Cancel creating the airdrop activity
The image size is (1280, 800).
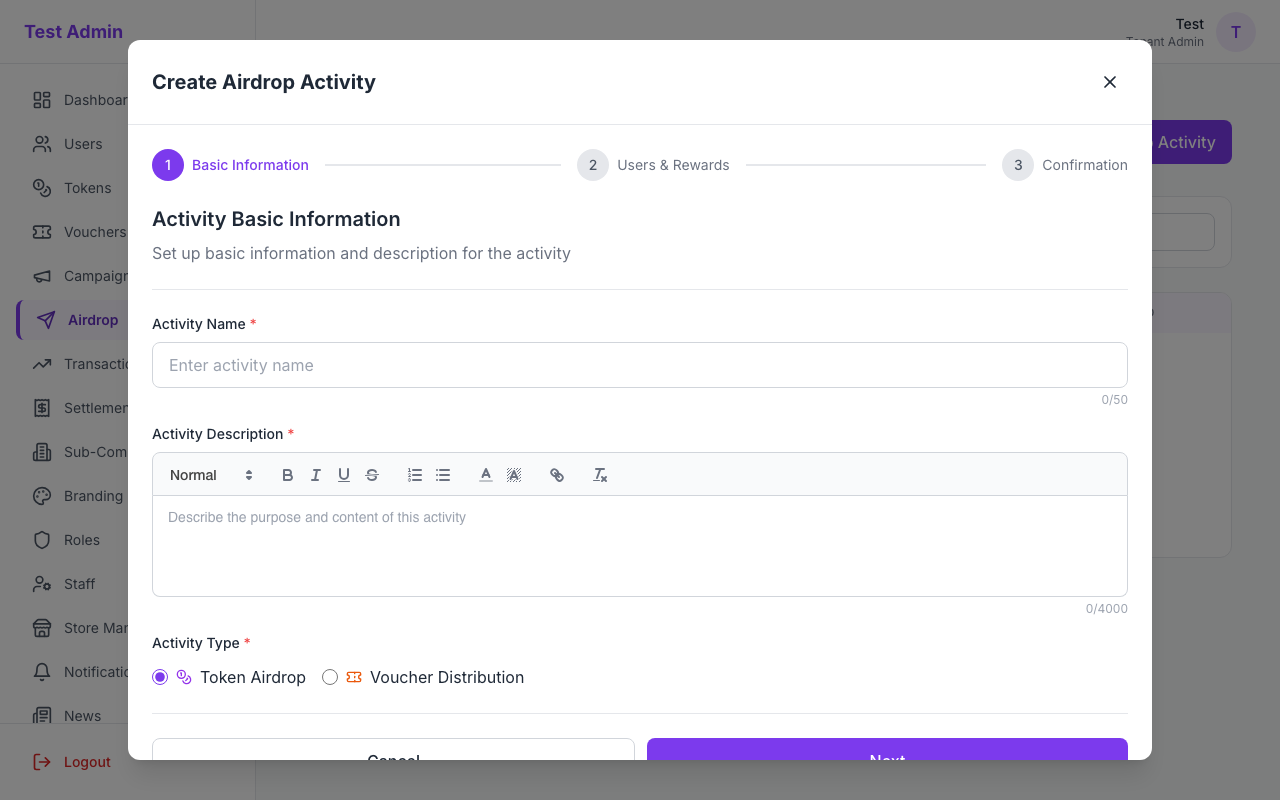393,756
